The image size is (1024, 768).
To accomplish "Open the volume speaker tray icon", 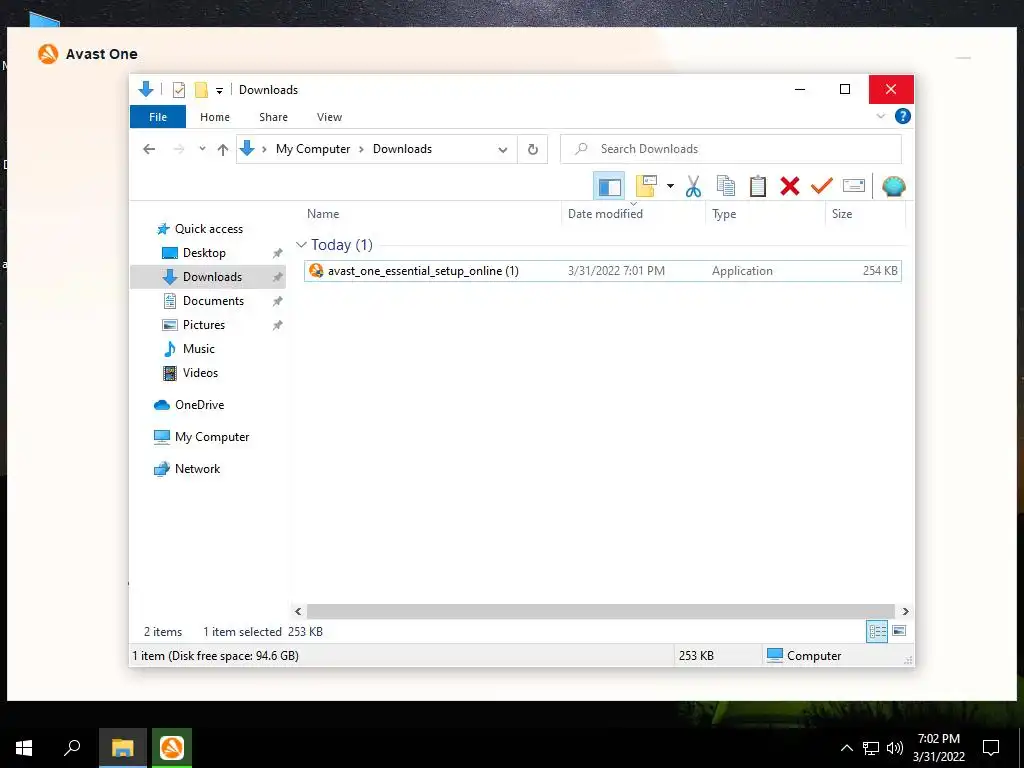I will (895, 748).
